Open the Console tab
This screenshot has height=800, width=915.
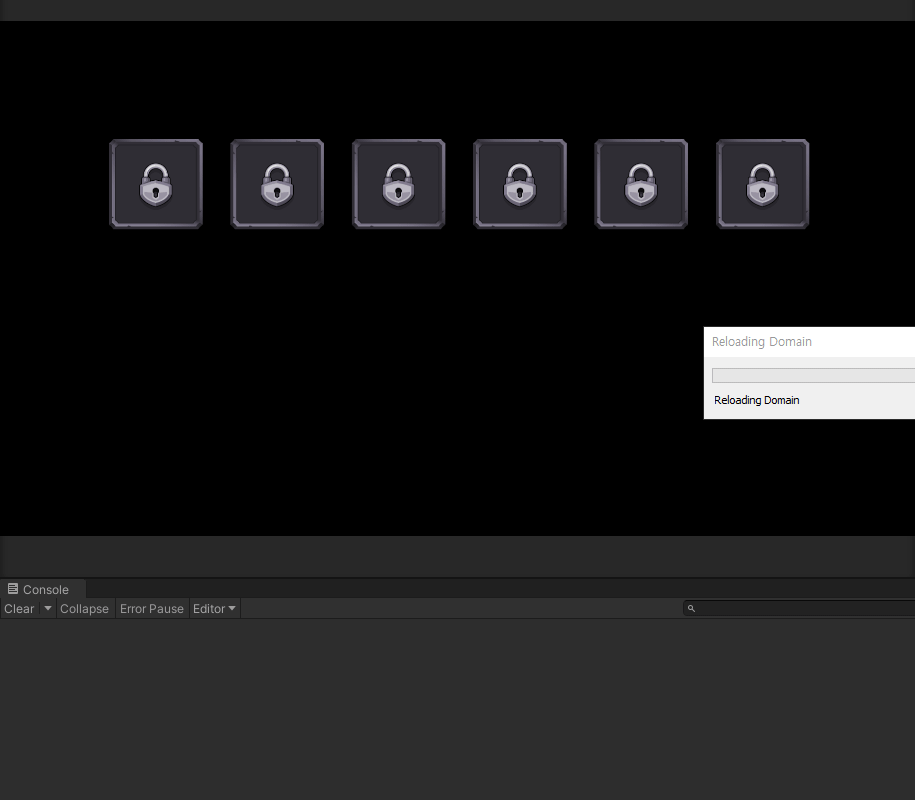coord(43,589)
